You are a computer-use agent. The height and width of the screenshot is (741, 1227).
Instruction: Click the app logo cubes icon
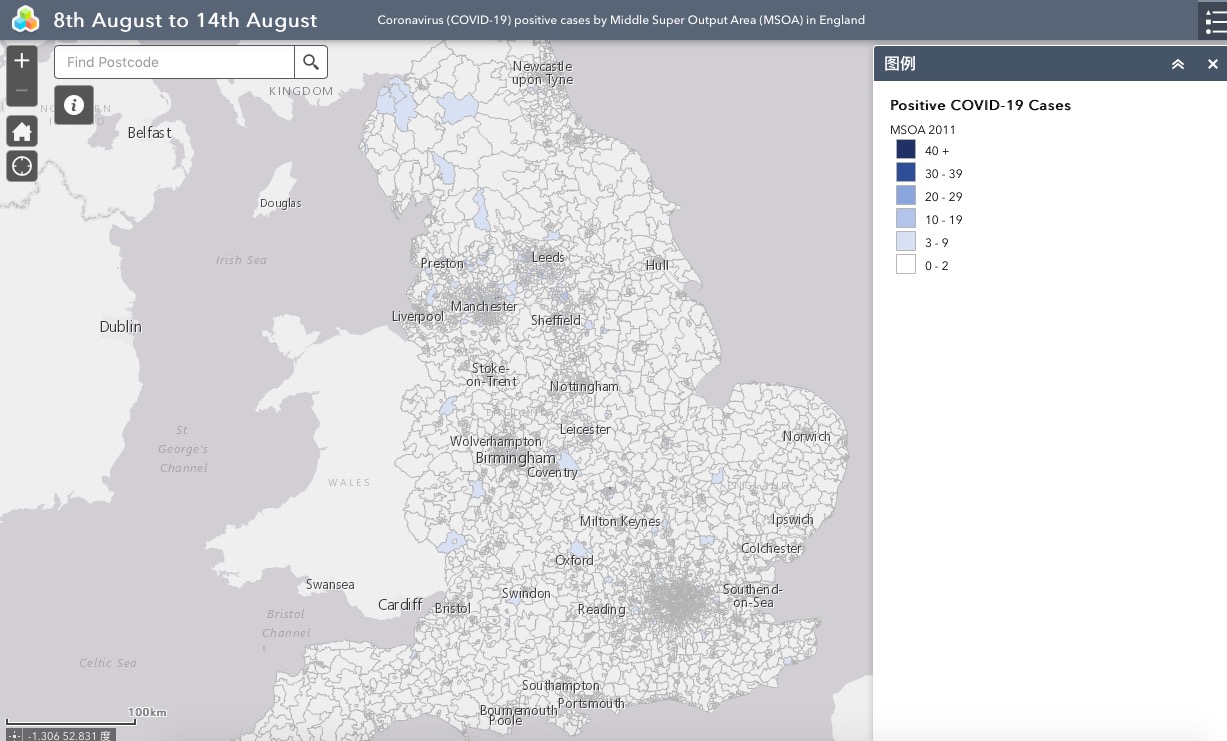click(25, 19)
